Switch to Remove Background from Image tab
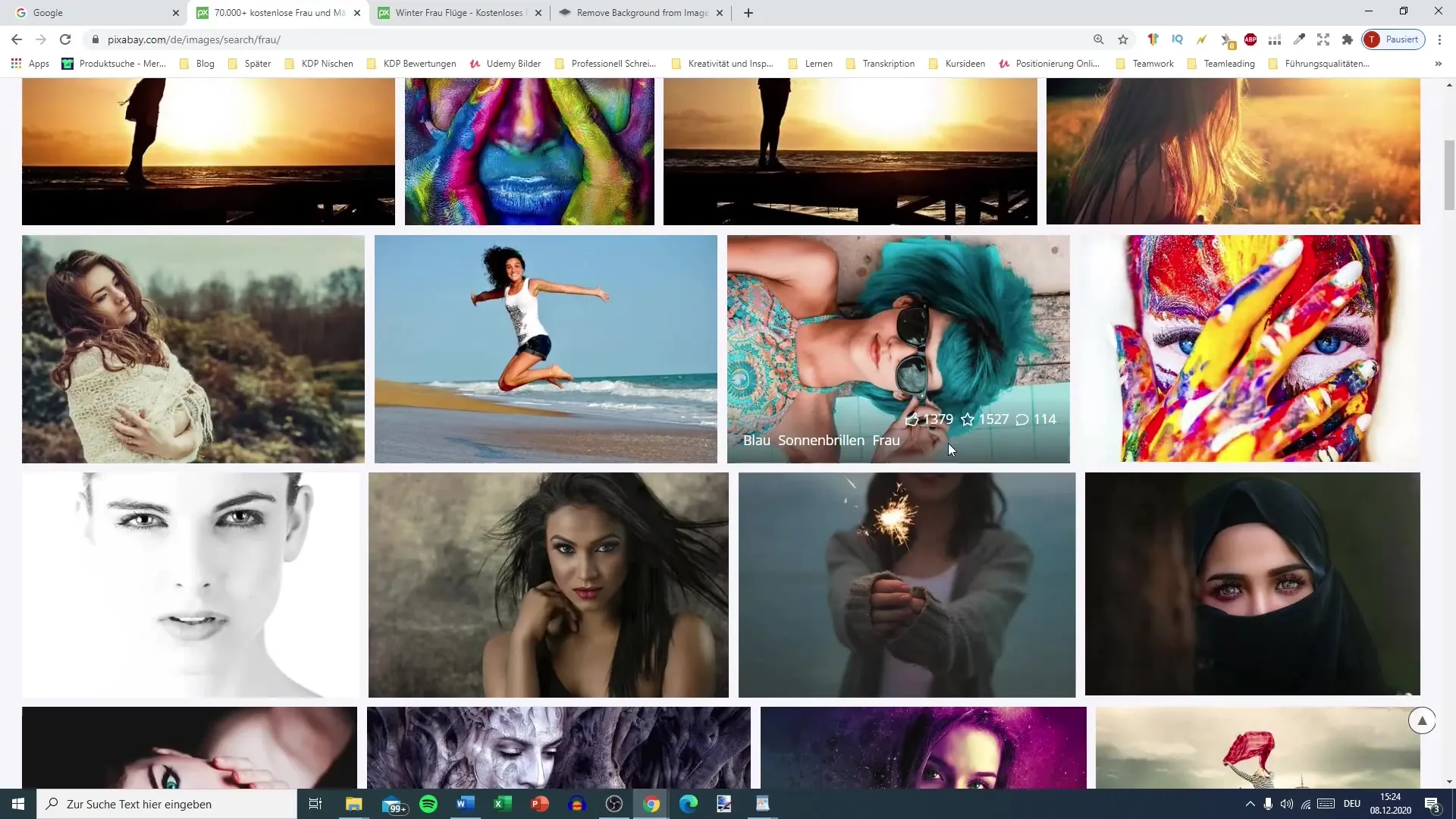1456x819 pixels. click(x=642, y=13)
